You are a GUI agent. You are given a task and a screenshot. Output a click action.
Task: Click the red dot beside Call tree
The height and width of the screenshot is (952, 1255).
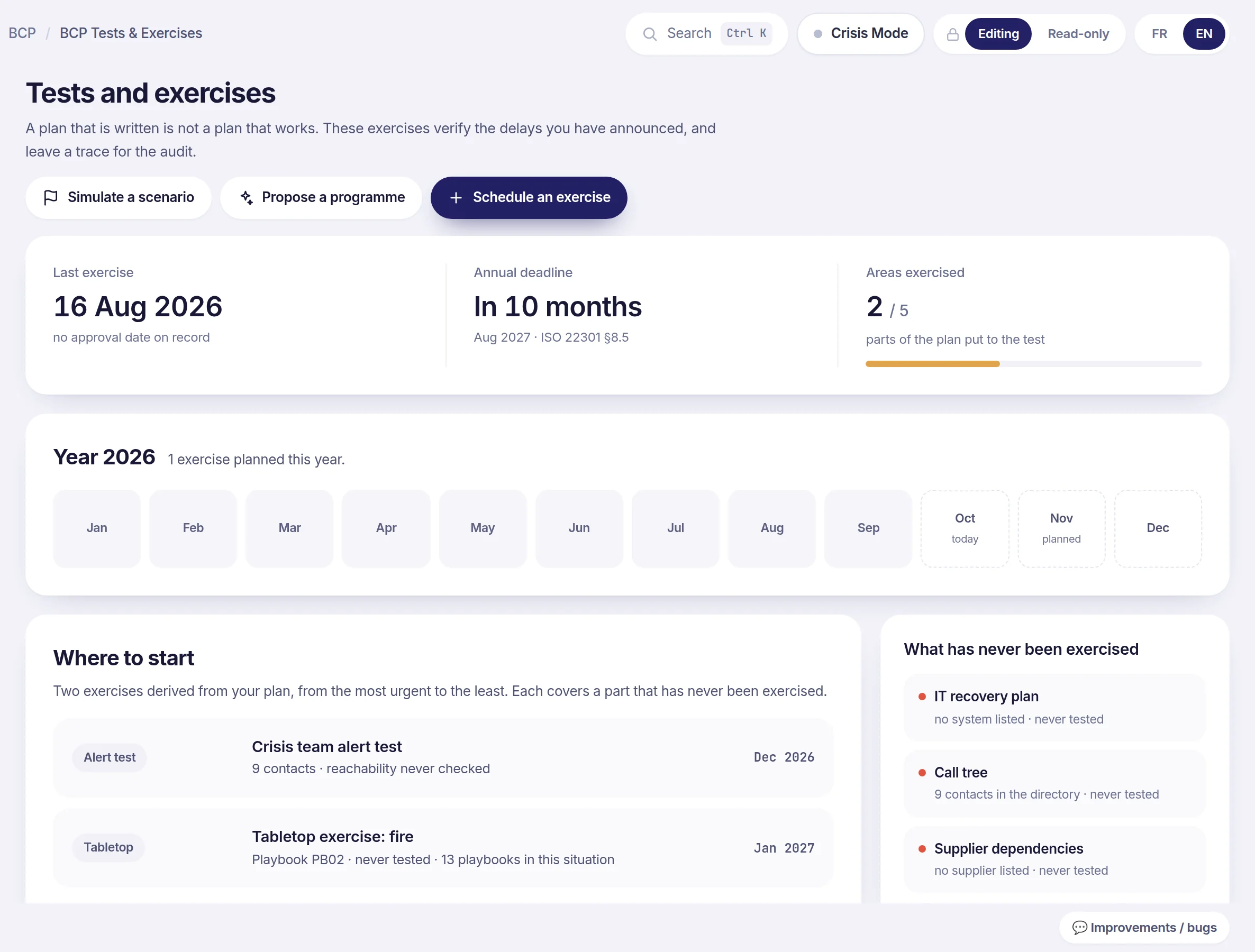coord(922,772)
